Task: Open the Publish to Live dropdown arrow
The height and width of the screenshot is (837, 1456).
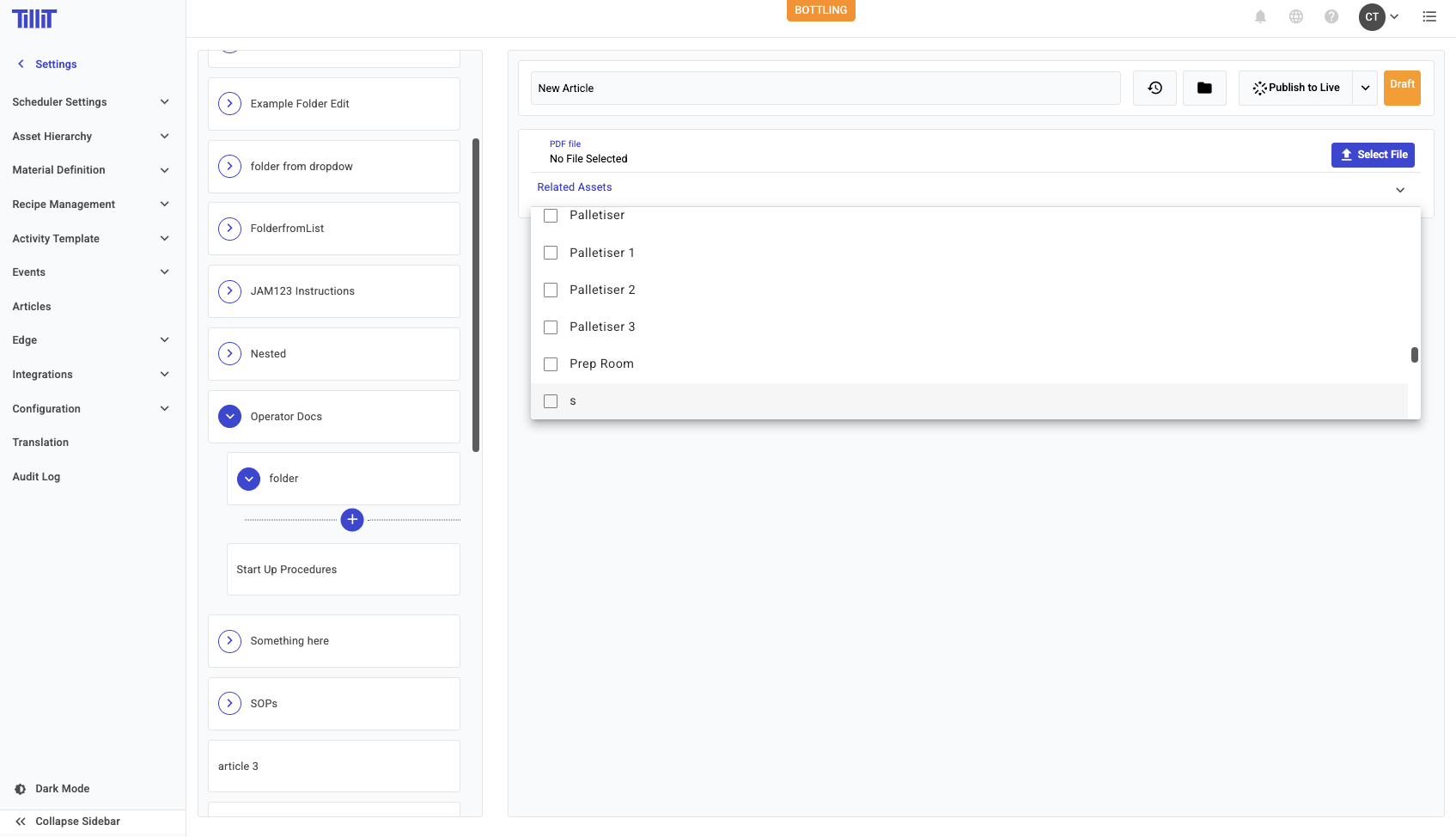Action: 1365,88
